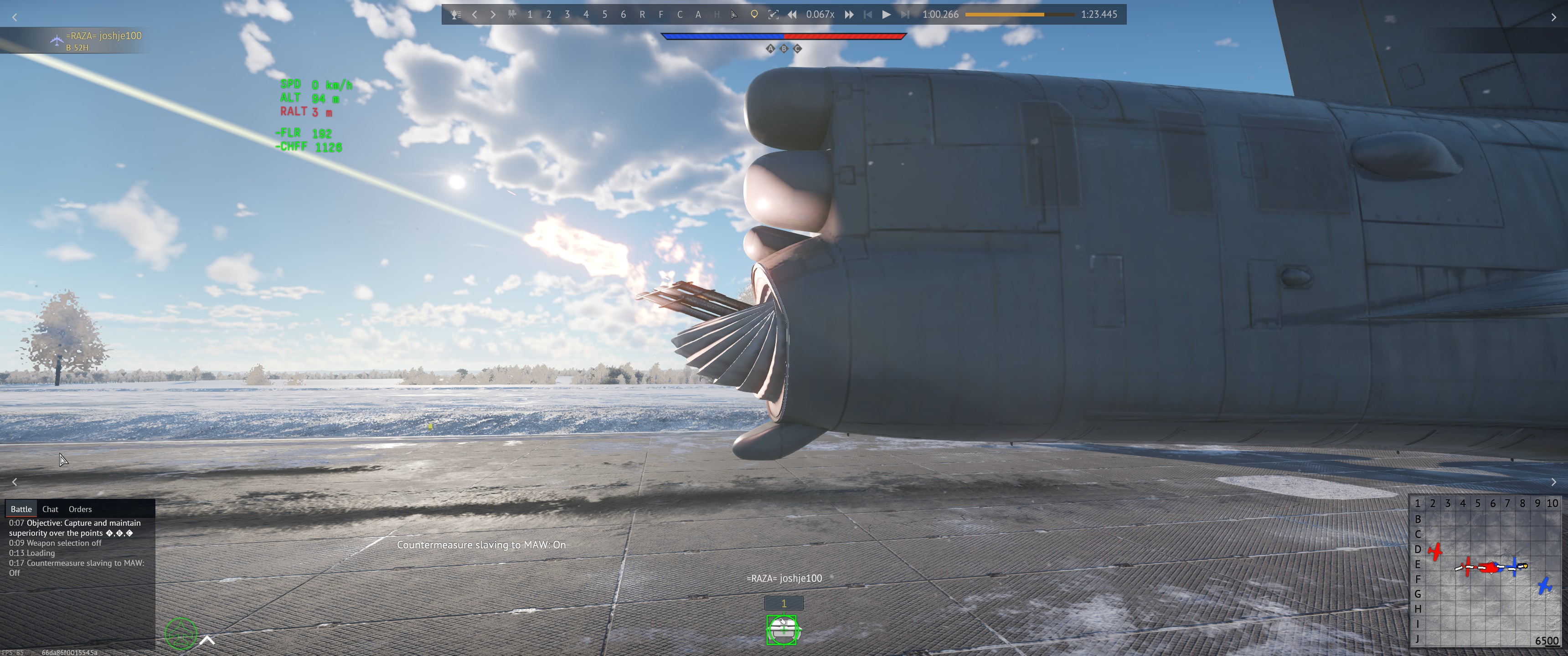The height and width of the screenshot is (656, 1568).
Task: Toggle the mouse cursor mode icon
Action: (735, 15)
